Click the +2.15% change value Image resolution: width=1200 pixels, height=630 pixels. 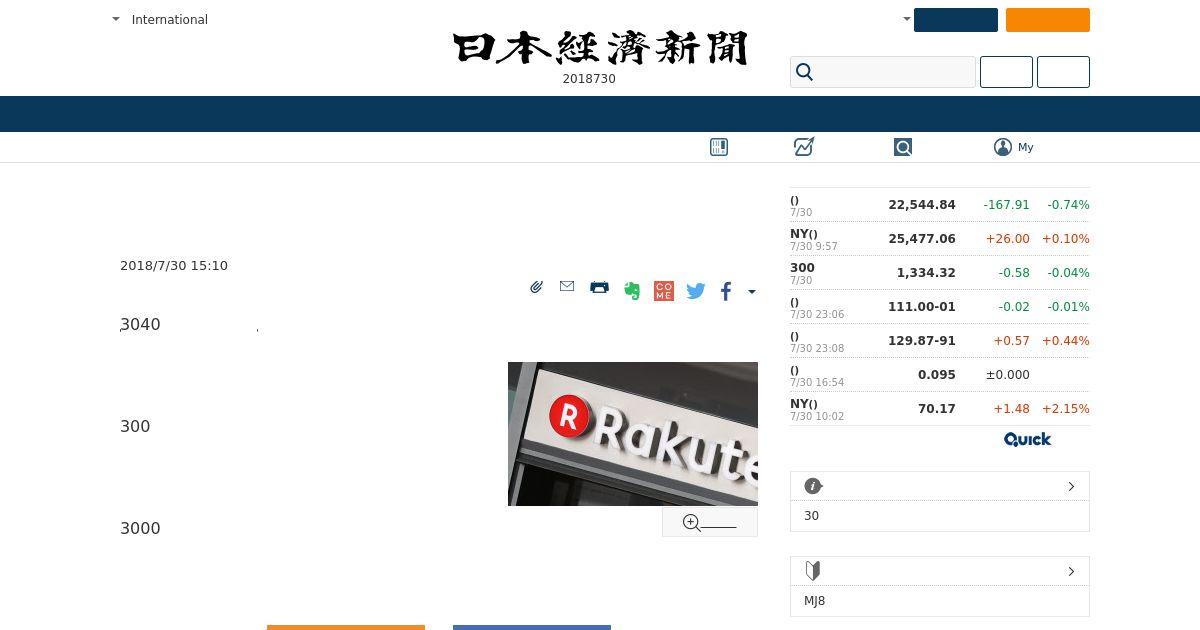tap(1066, 409)
